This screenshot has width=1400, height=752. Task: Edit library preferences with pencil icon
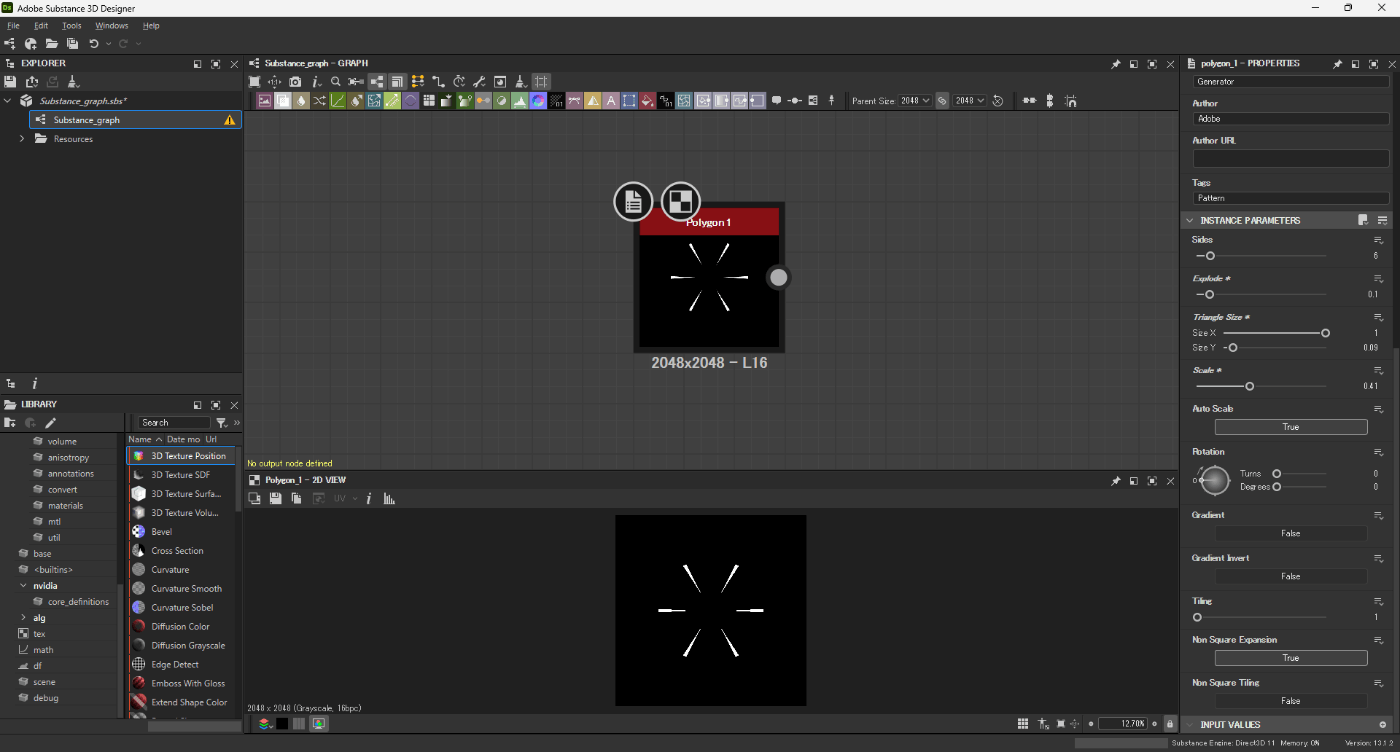[x=50, y=423]
